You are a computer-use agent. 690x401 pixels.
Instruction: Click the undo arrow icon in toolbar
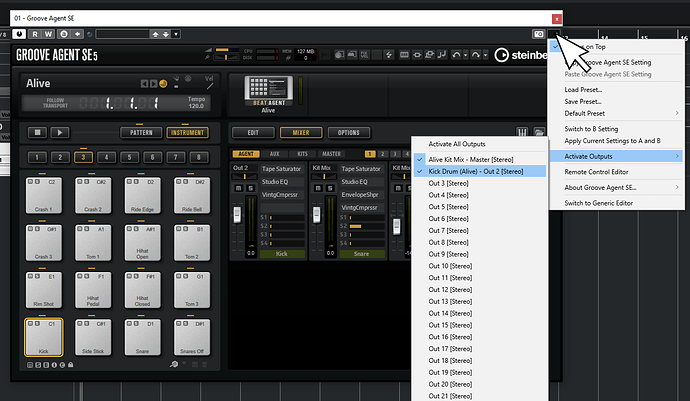(x=456, y=55)
